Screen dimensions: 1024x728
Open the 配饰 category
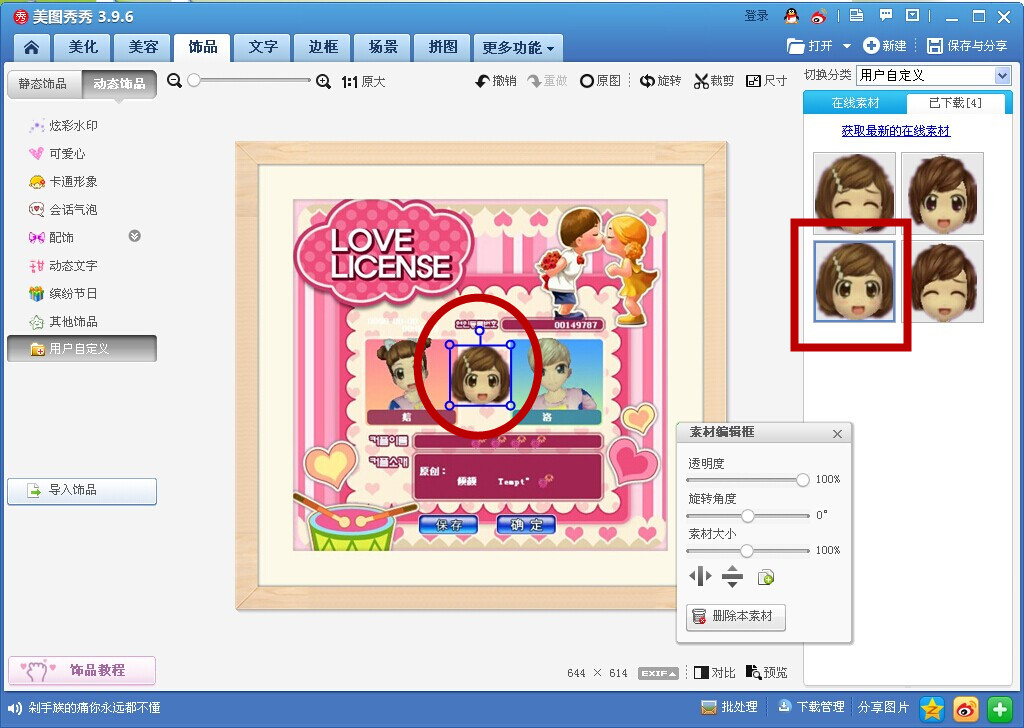point(52,238)
